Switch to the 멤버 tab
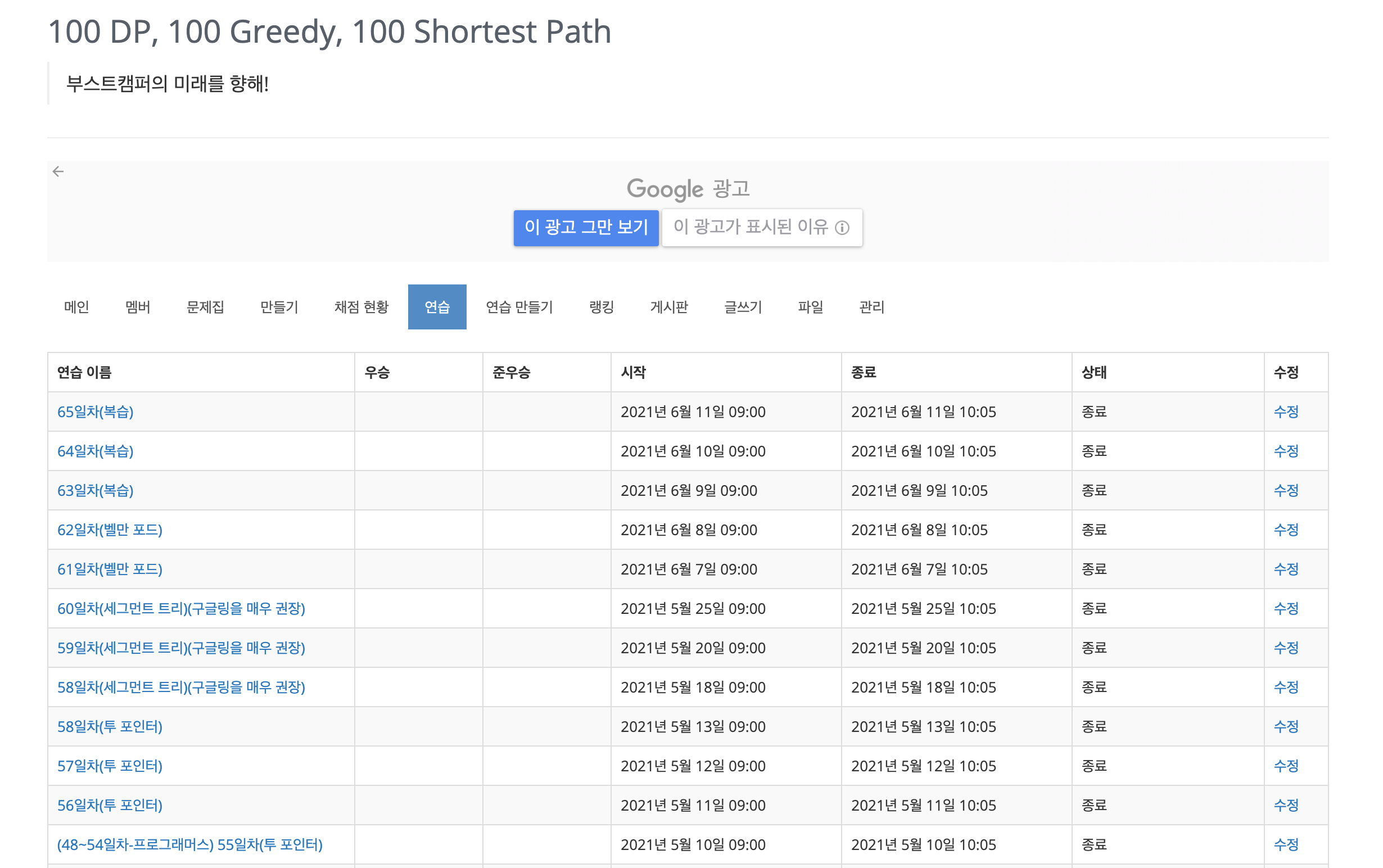The image size is (1383, 868). point(138,307)
